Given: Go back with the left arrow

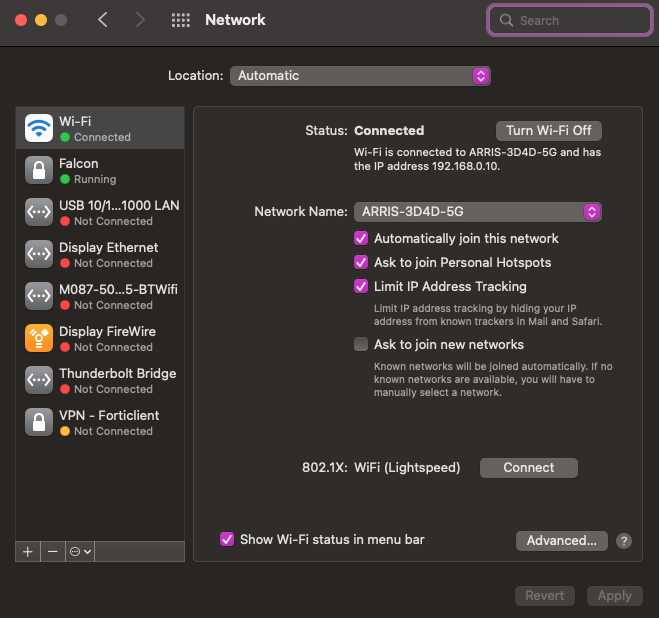Looking at the screenshot, I should (103, 20).
